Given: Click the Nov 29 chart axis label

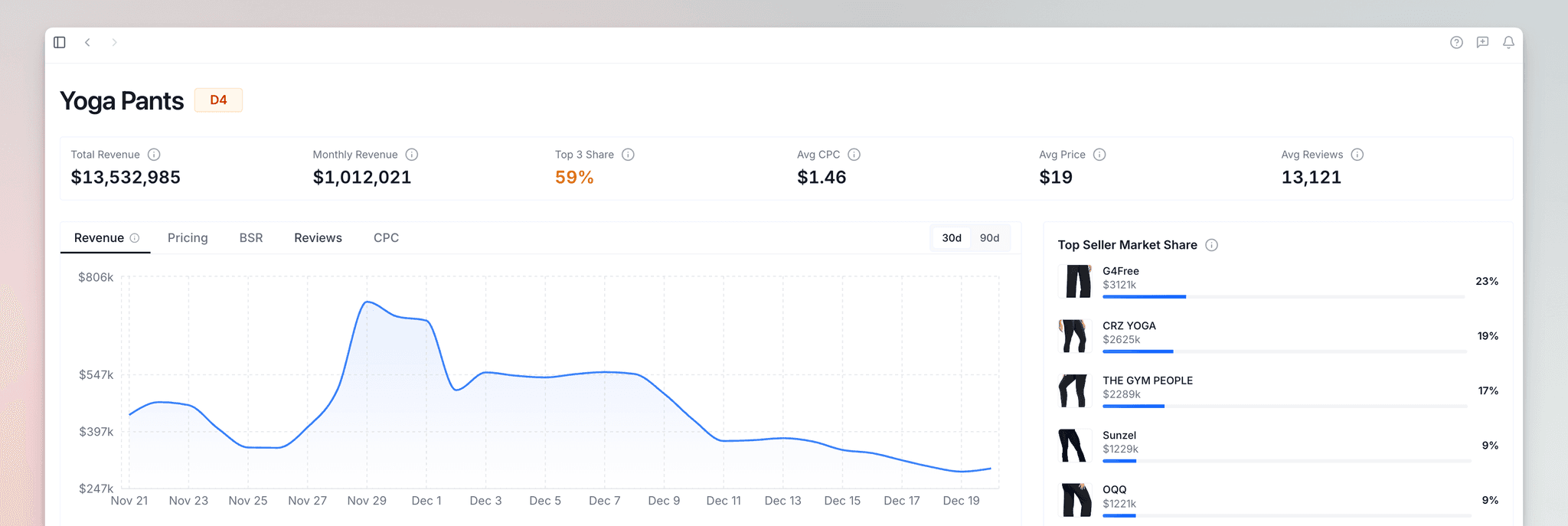Looking at the screenshot, I should [x=367, y=501].
